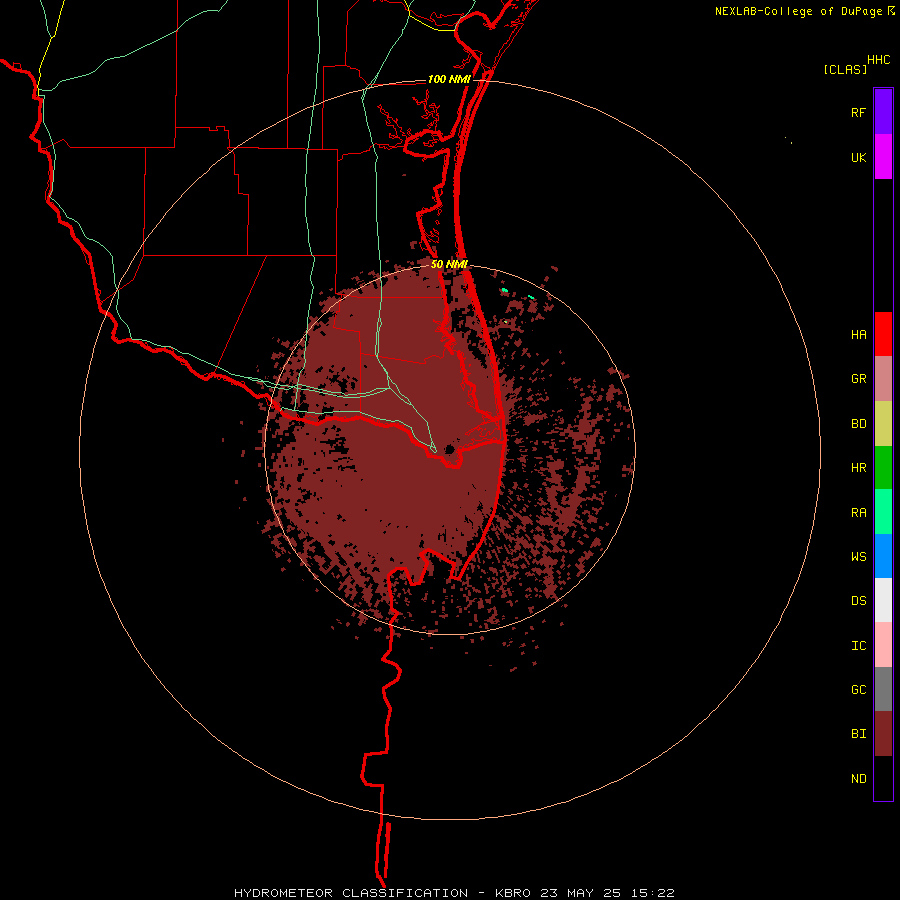Click the NEXLAB-College of DuPage watermark text
The image size is (900, 900).
pyautogui.click(x=798, y=11)
